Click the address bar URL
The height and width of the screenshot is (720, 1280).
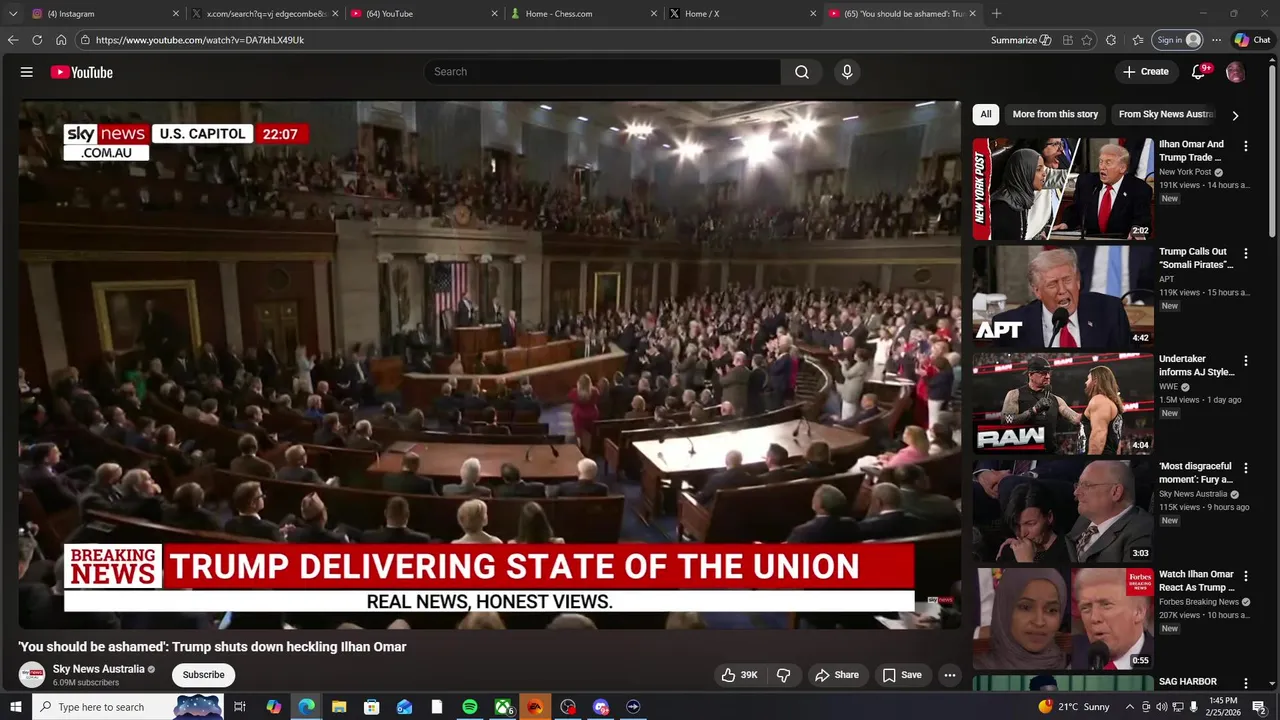point(200,40)
